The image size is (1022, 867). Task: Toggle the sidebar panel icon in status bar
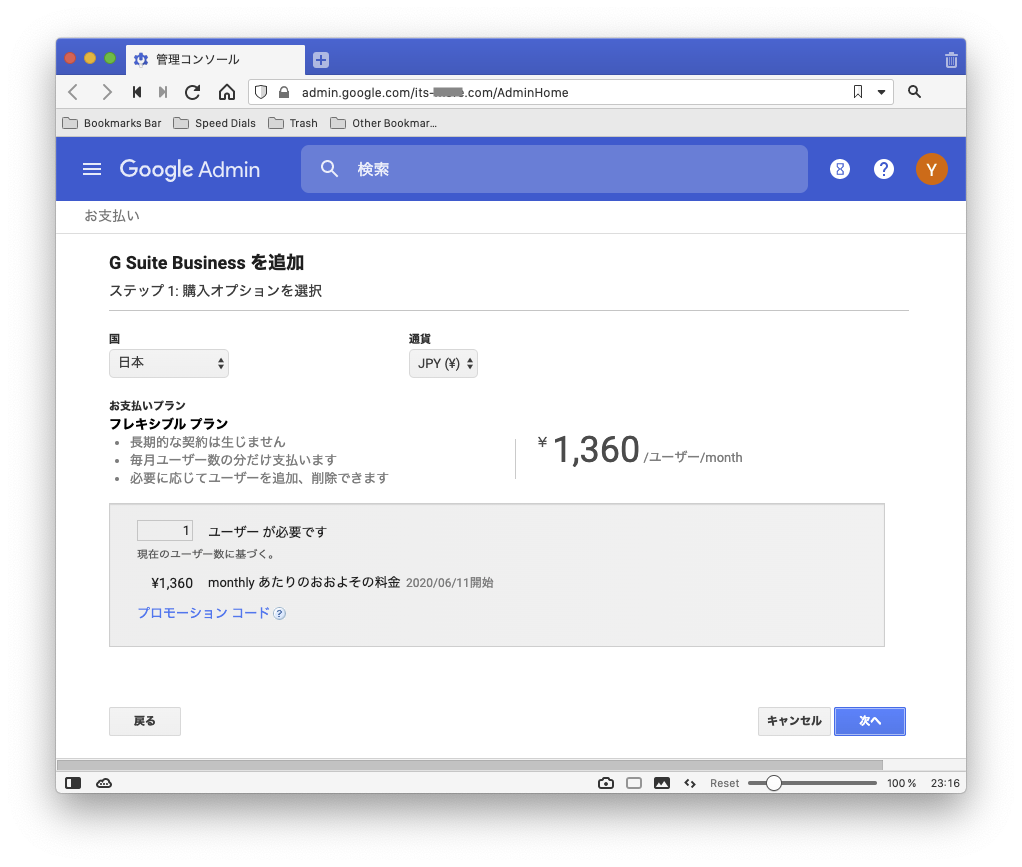click(73, 783)
